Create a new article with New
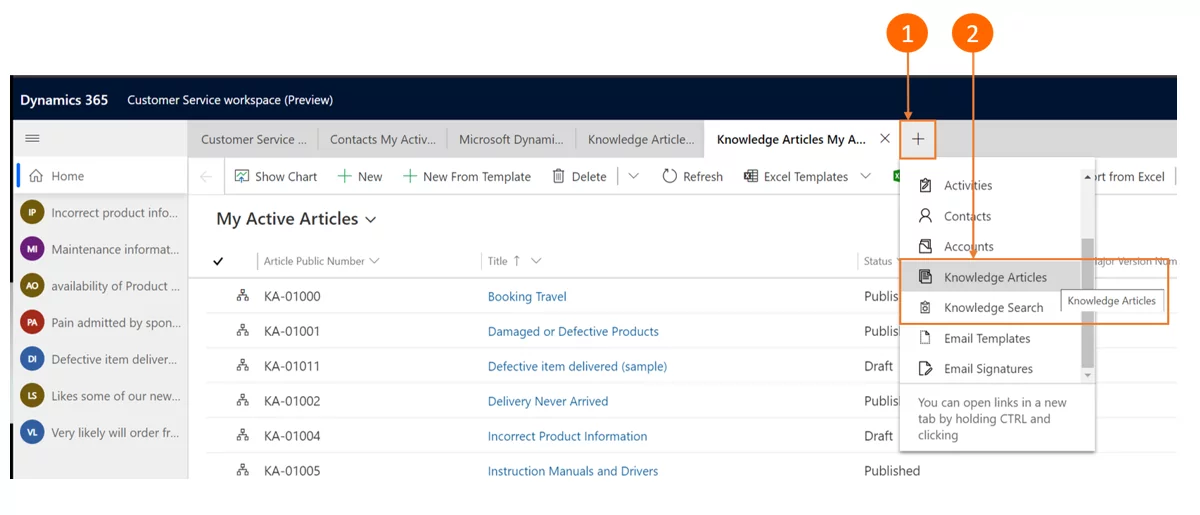 pyautogui.click(x=359, y=176)
